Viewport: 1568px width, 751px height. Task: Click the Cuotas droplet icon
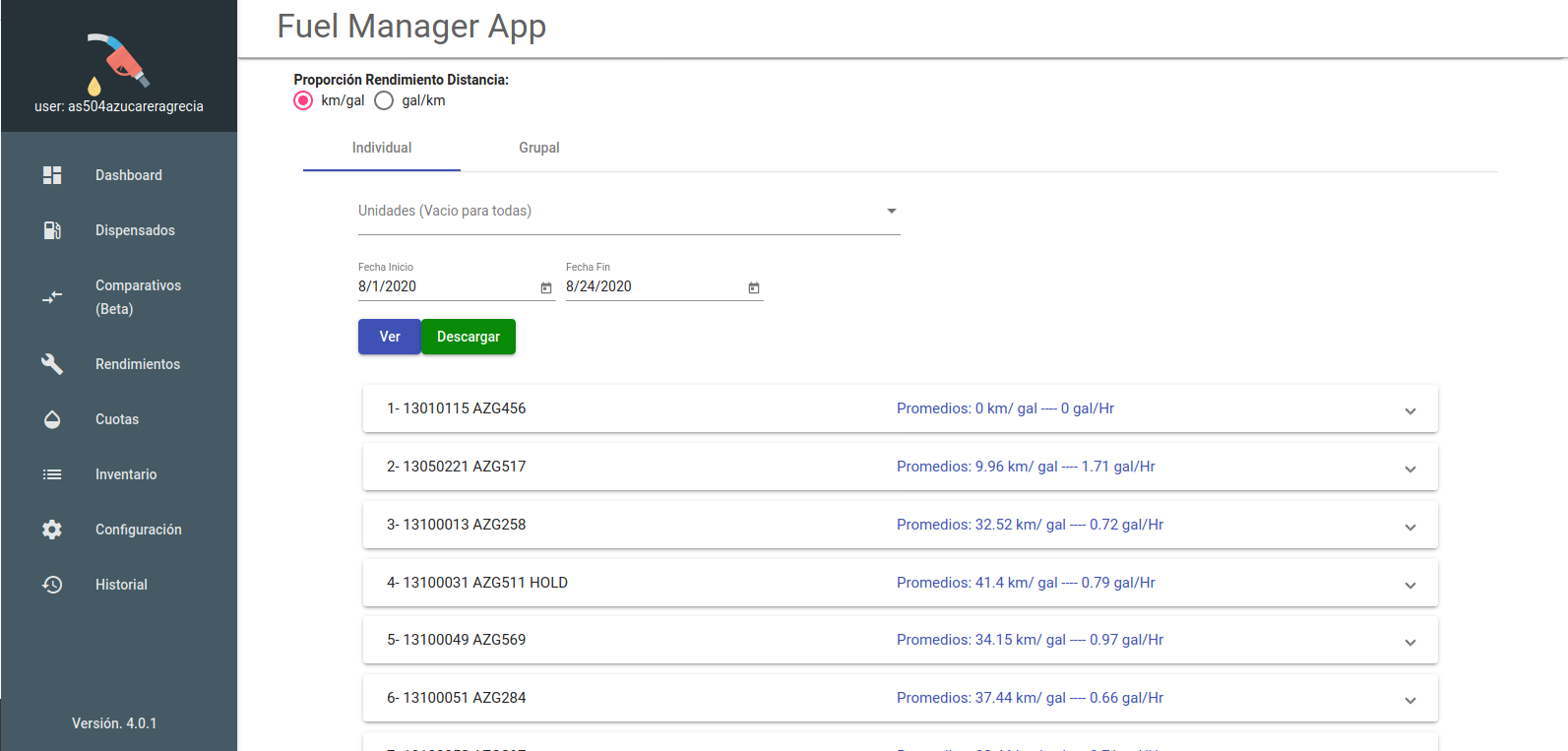point(52,419)
